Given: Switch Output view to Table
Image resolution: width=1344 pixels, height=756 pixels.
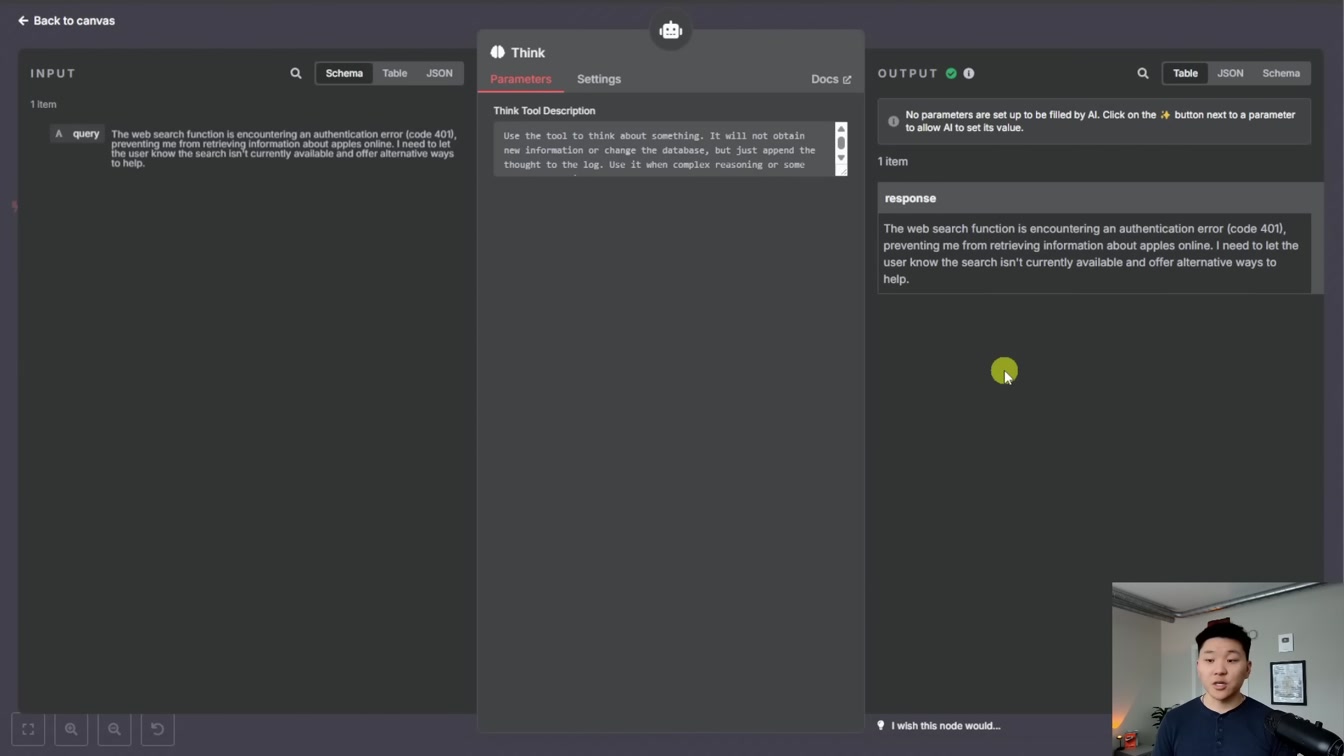Looking at the screenshot, I should (x=1185, y=73).
